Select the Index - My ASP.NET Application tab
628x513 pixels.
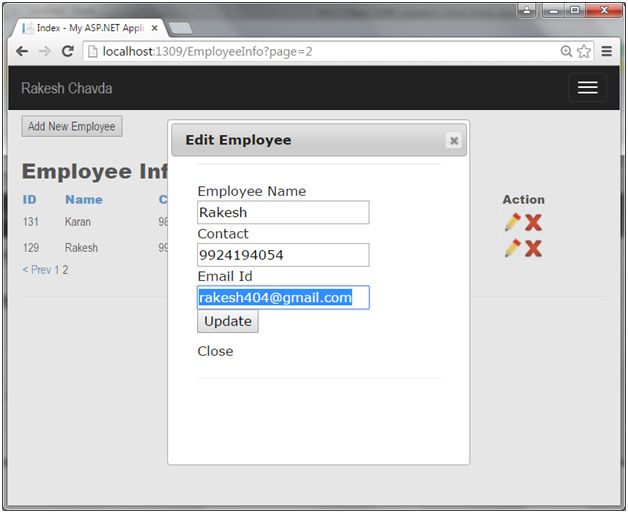(x=88, y=27)
